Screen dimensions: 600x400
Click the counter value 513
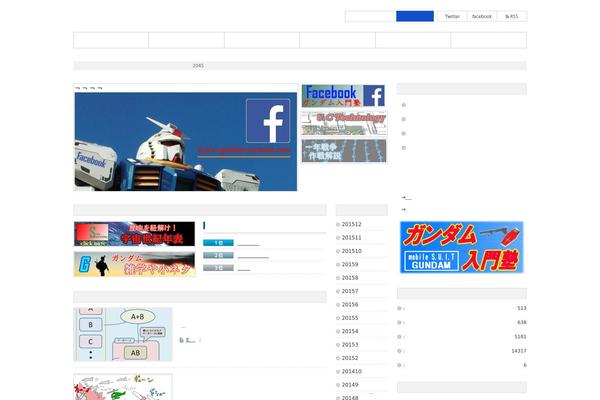click(522, 308)
